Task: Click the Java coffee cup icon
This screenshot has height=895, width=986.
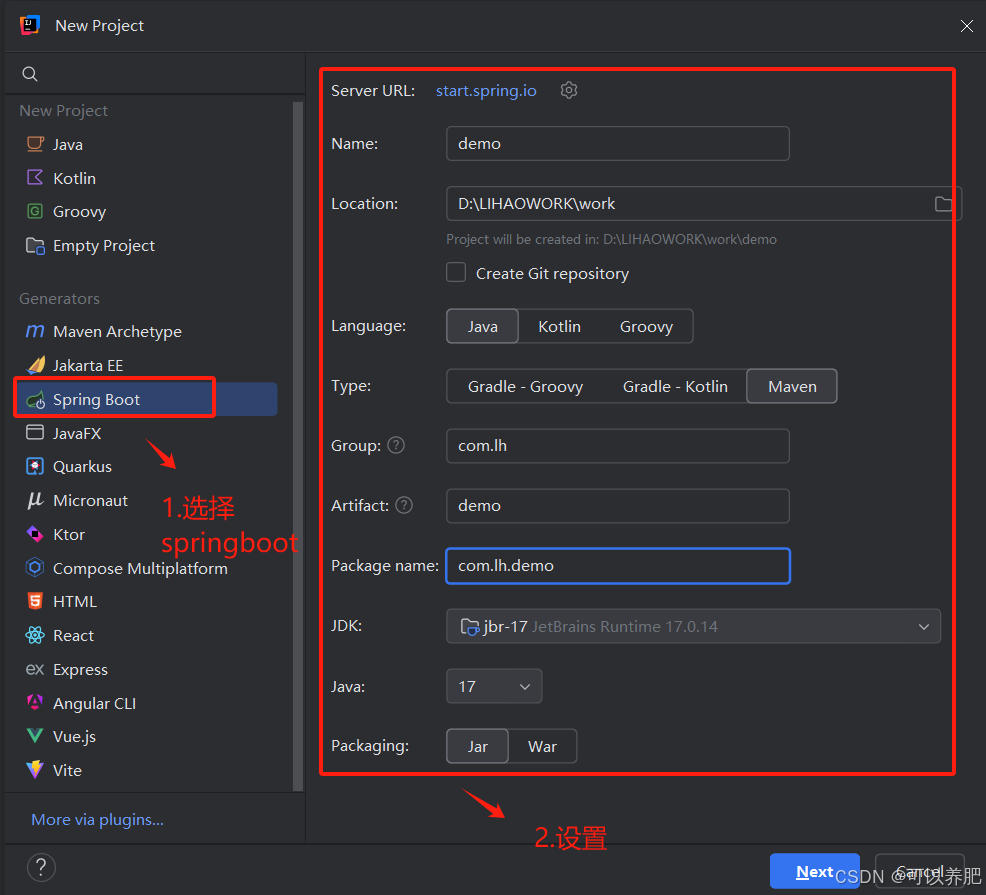Action: pyautogui.click(x=35, y=144)
